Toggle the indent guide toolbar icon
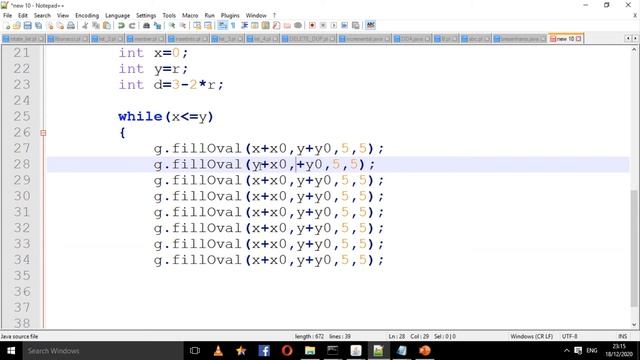The width and height of the screenshot is (640, 360). pos(244,25)
